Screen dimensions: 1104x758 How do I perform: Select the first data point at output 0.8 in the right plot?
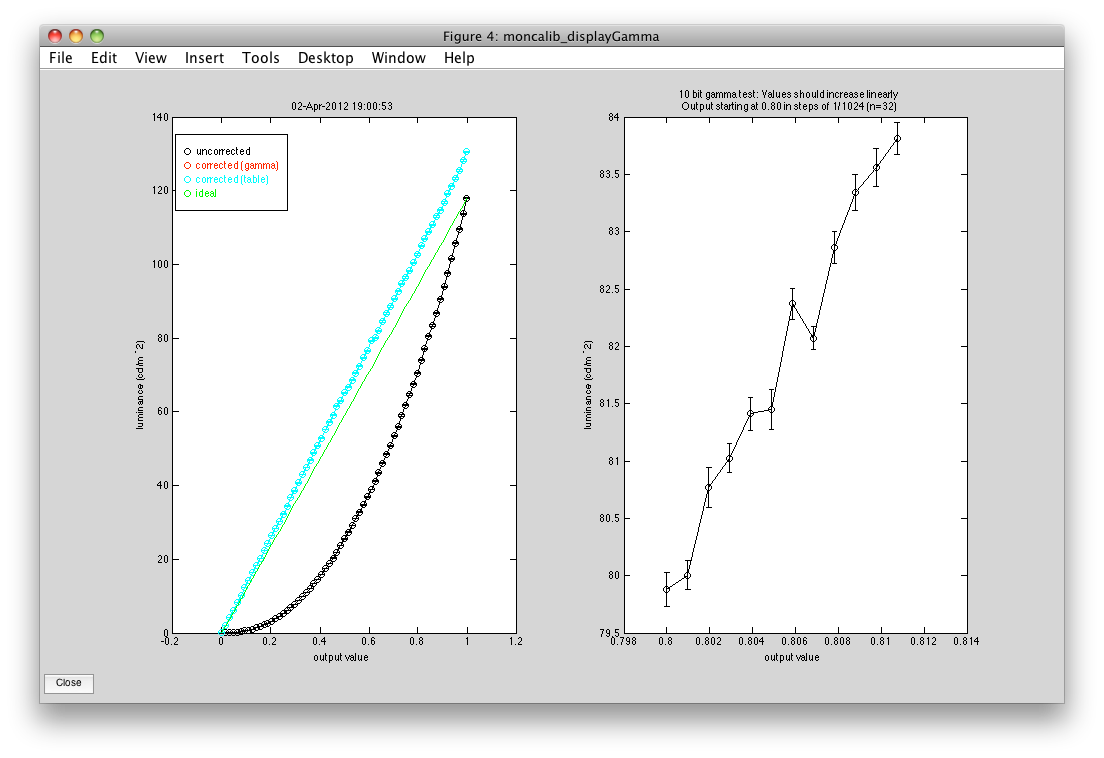coord(666,589)
